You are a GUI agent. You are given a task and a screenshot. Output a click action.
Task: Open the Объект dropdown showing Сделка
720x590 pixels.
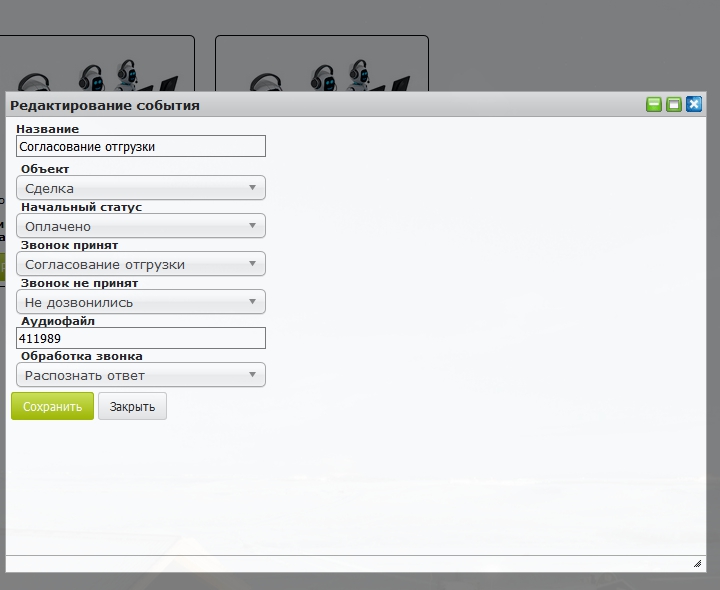pos(141,188)
